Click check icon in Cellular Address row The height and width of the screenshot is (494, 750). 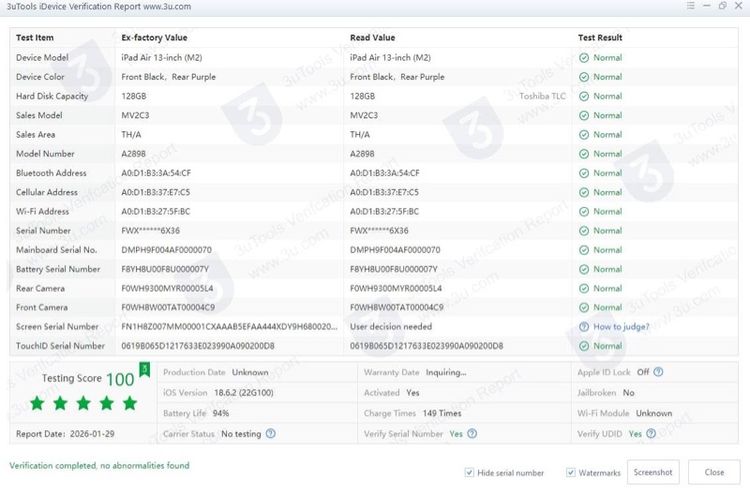584,192
